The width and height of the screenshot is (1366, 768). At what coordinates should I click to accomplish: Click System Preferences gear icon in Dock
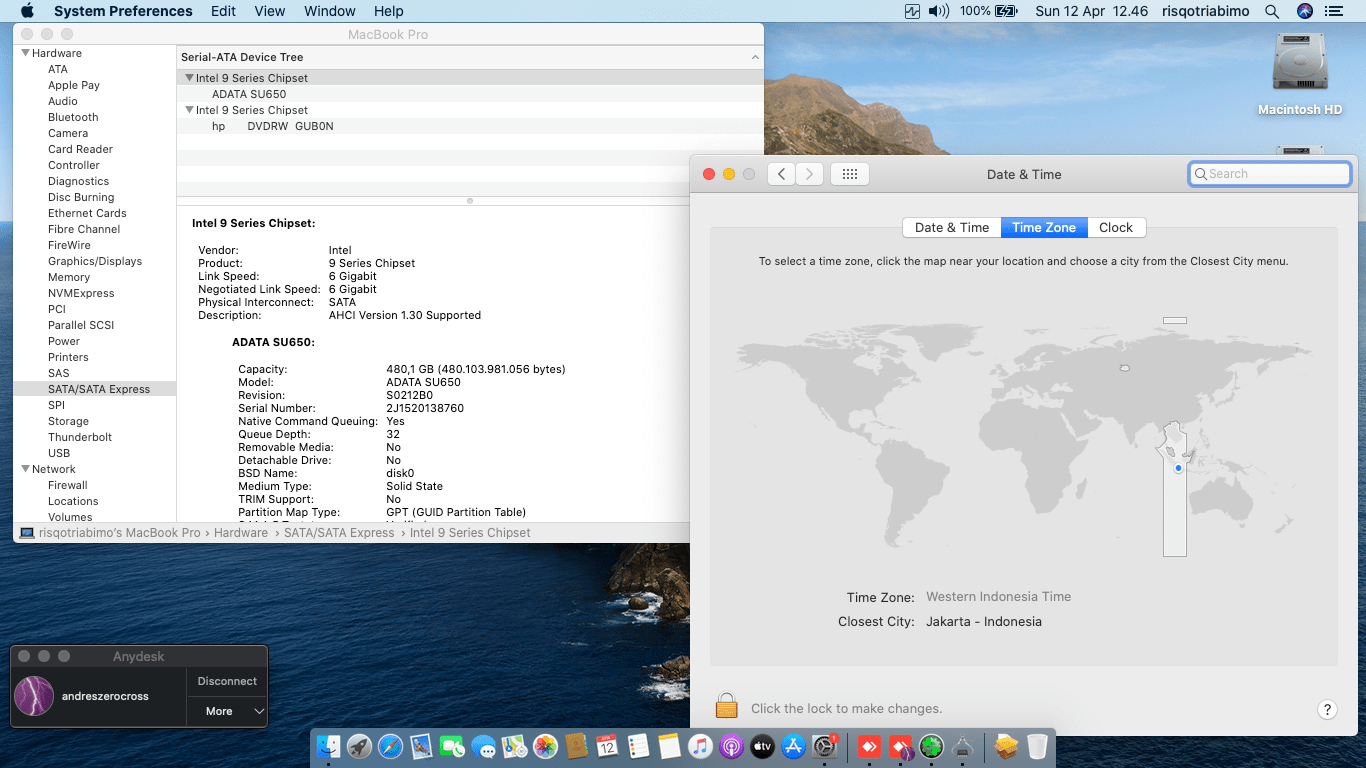pyautogui.click(x=825, y=746)
